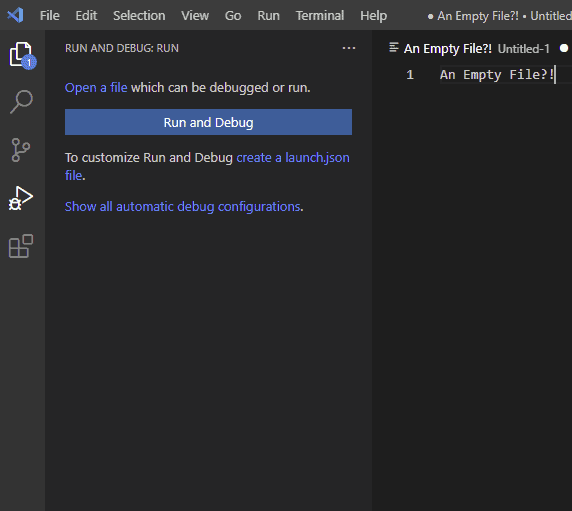
Task: Open the Explorer view in activity bar
Action: click(x=22, y=55)
